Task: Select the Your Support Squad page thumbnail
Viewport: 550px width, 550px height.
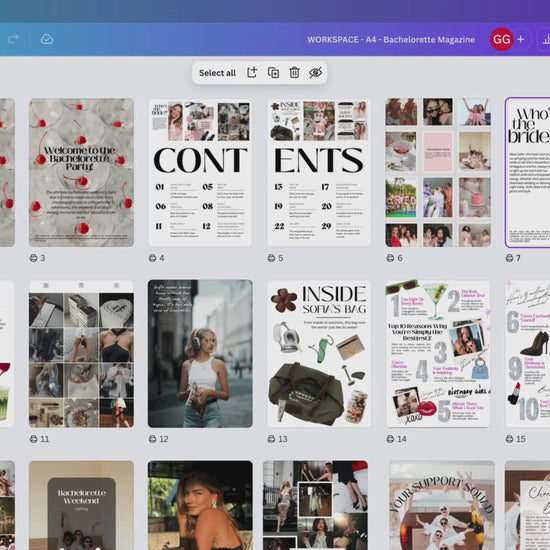Action: pos(442,505)
